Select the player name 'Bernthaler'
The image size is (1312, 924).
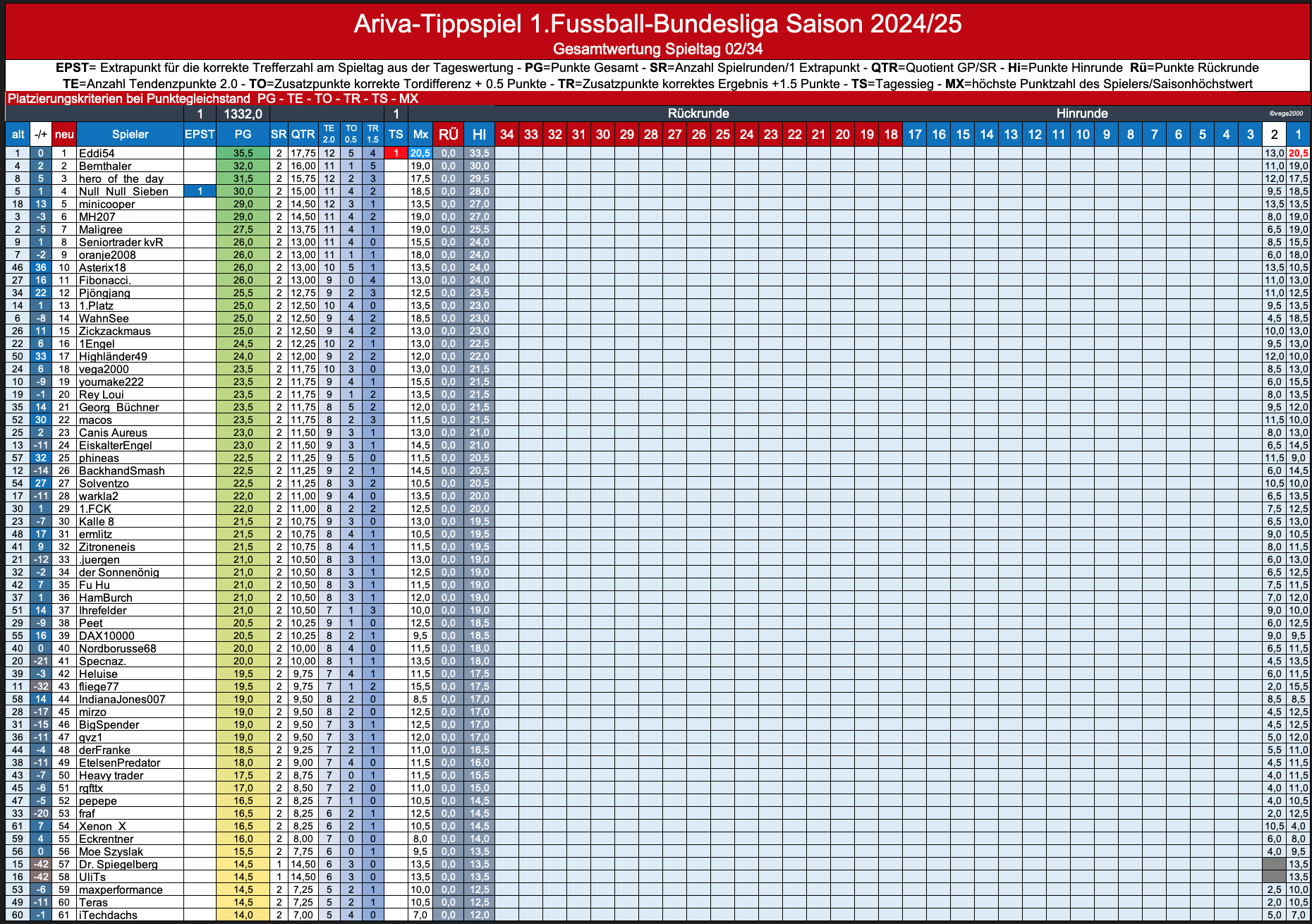click(x=105, y=166)
